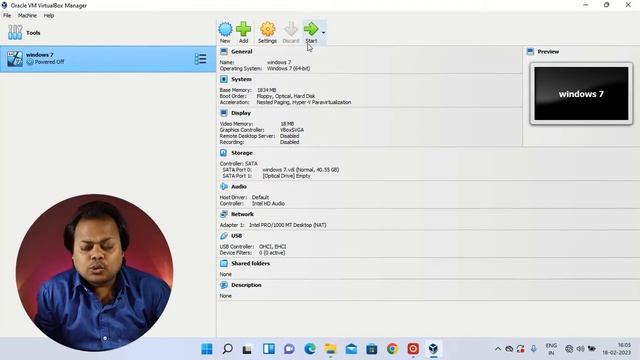640x360 pixels.
Task: Open the Mail app from the taskbar
Action: (x=351, y=349)
